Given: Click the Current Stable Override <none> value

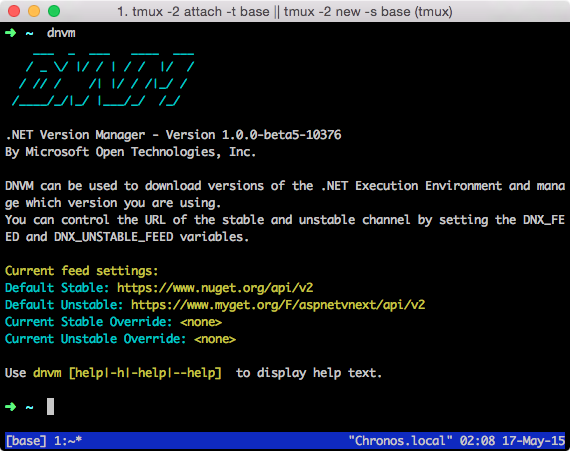Looking at the screenshot, I should (201, 322).
